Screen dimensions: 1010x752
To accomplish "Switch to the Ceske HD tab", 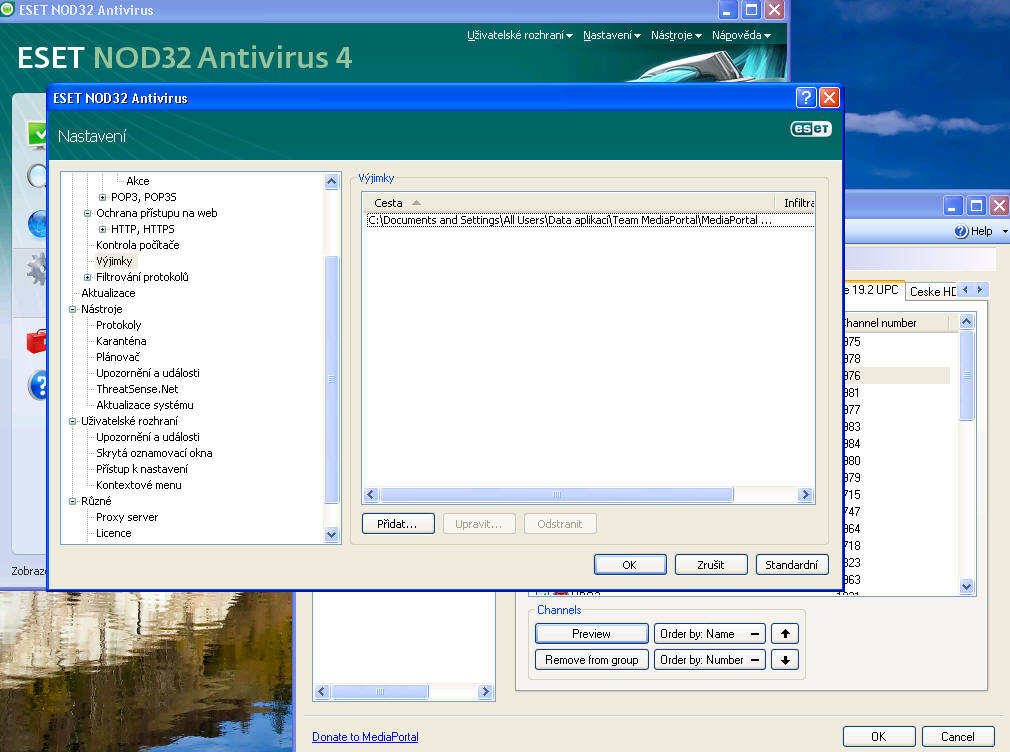I will (932, 291).
